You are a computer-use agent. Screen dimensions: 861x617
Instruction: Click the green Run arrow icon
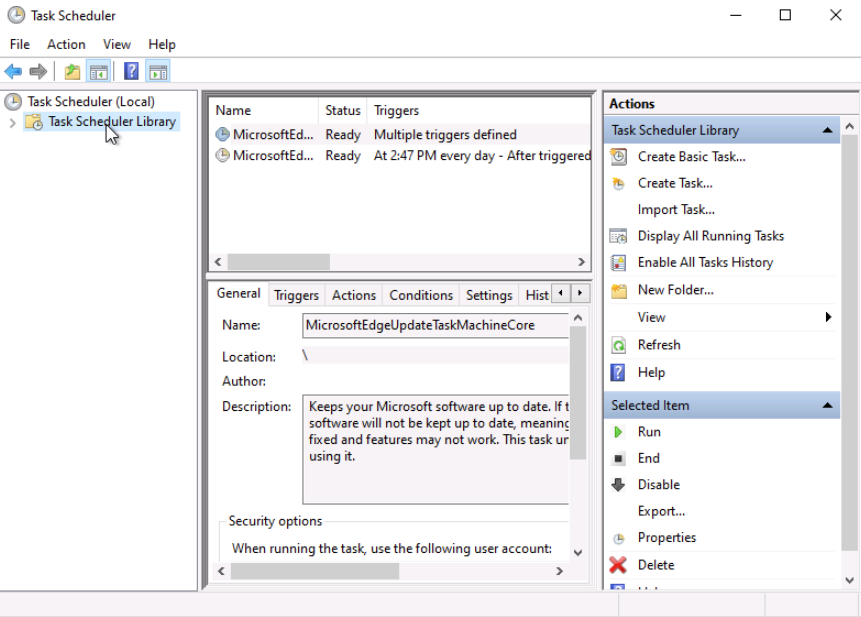click(x=619, y=432)
